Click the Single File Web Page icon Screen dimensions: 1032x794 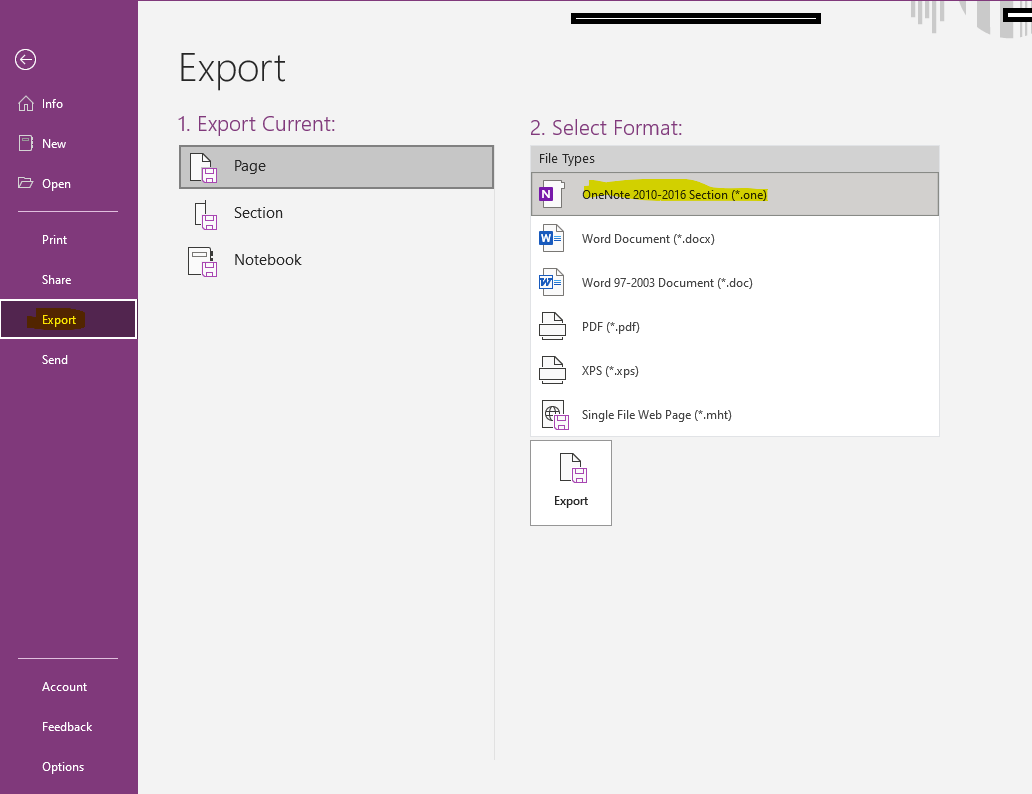pyautogui.click(x=555, y=415)
